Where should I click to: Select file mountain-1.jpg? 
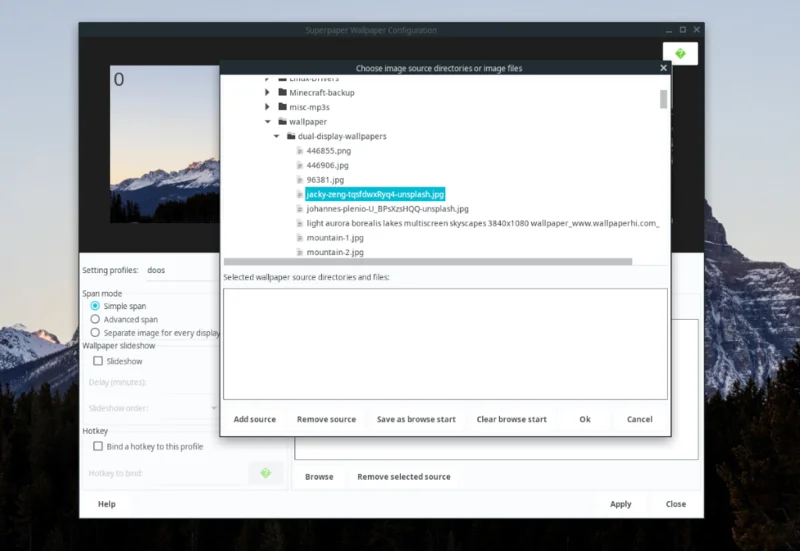click(335, 238)
